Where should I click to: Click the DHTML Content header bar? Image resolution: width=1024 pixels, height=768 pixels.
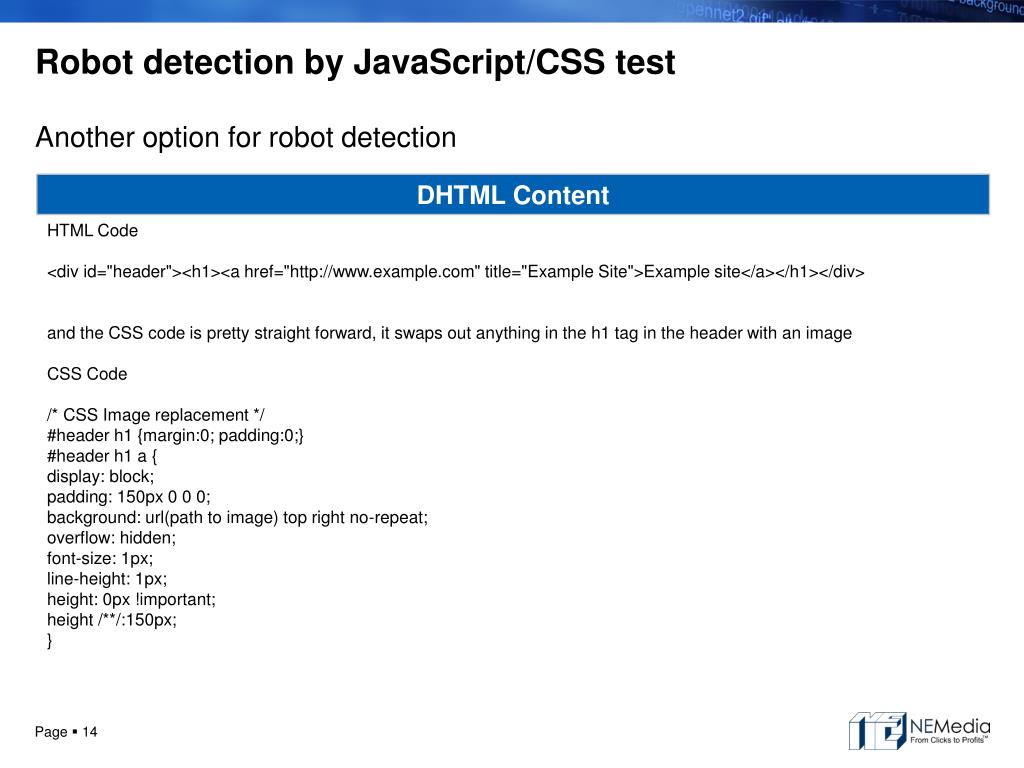(x=512, y=195)
